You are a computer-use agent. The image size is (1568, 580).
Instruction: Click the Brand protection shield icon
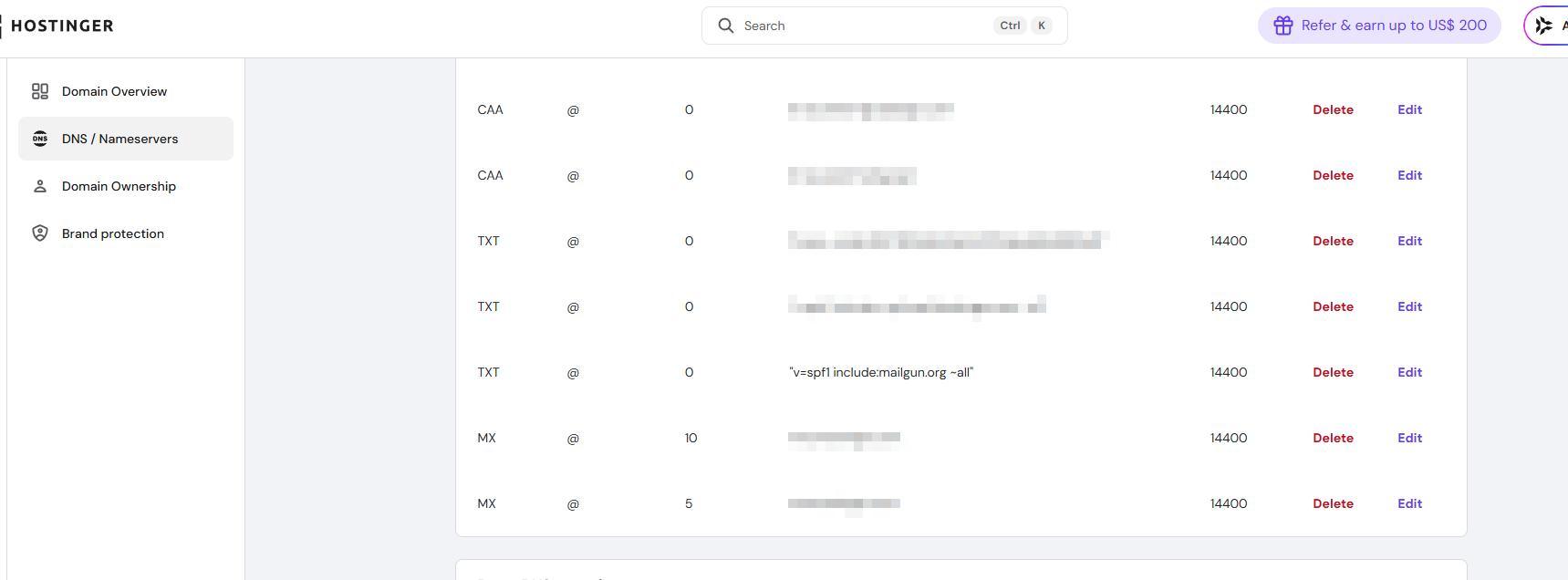pyautogui.click(x=40, y=233)
